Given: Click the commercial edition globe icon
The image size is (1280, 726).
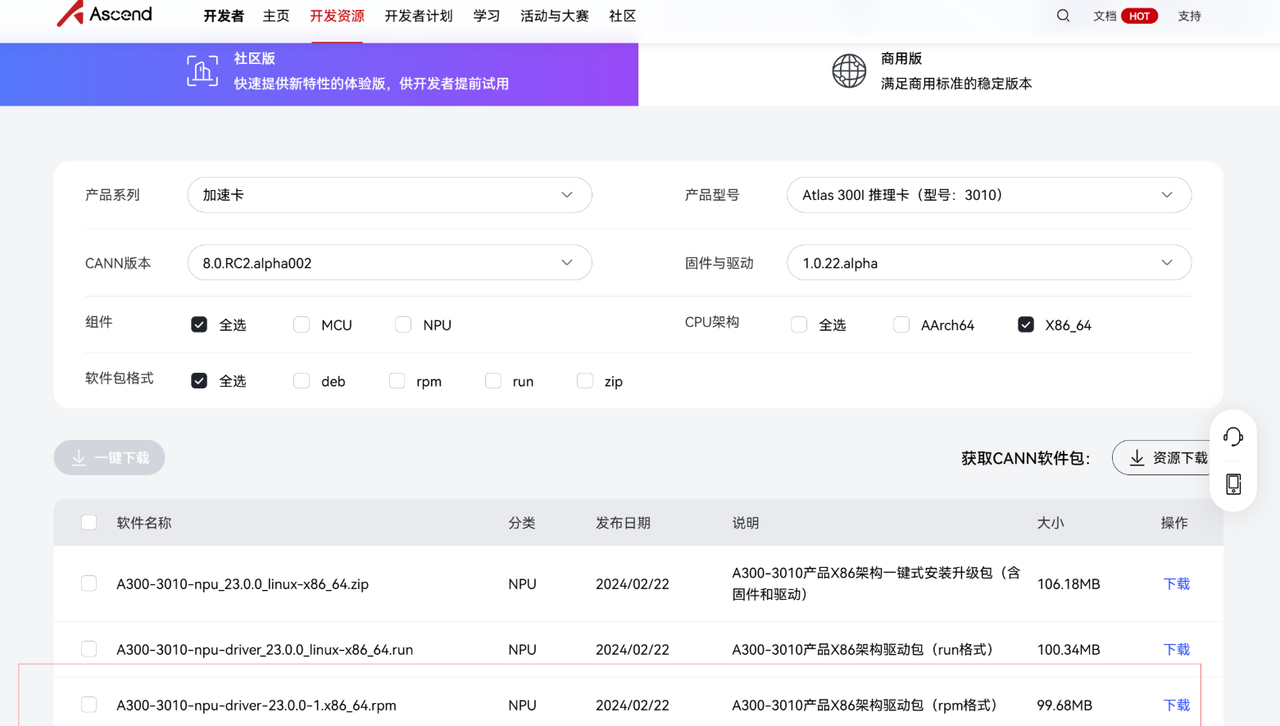Looking at the screenshot, I should click(849, 71).
